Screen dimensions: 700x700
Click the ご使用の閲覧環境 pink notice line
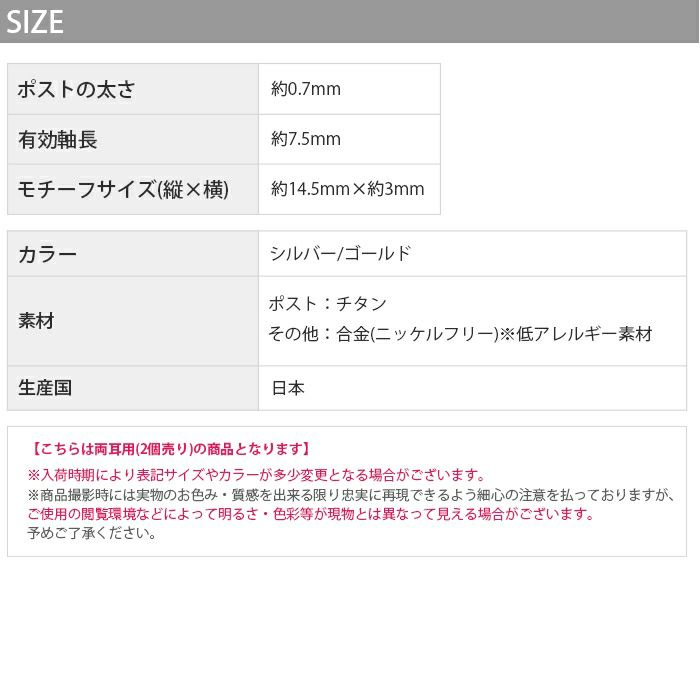click(x=311, y=514)
